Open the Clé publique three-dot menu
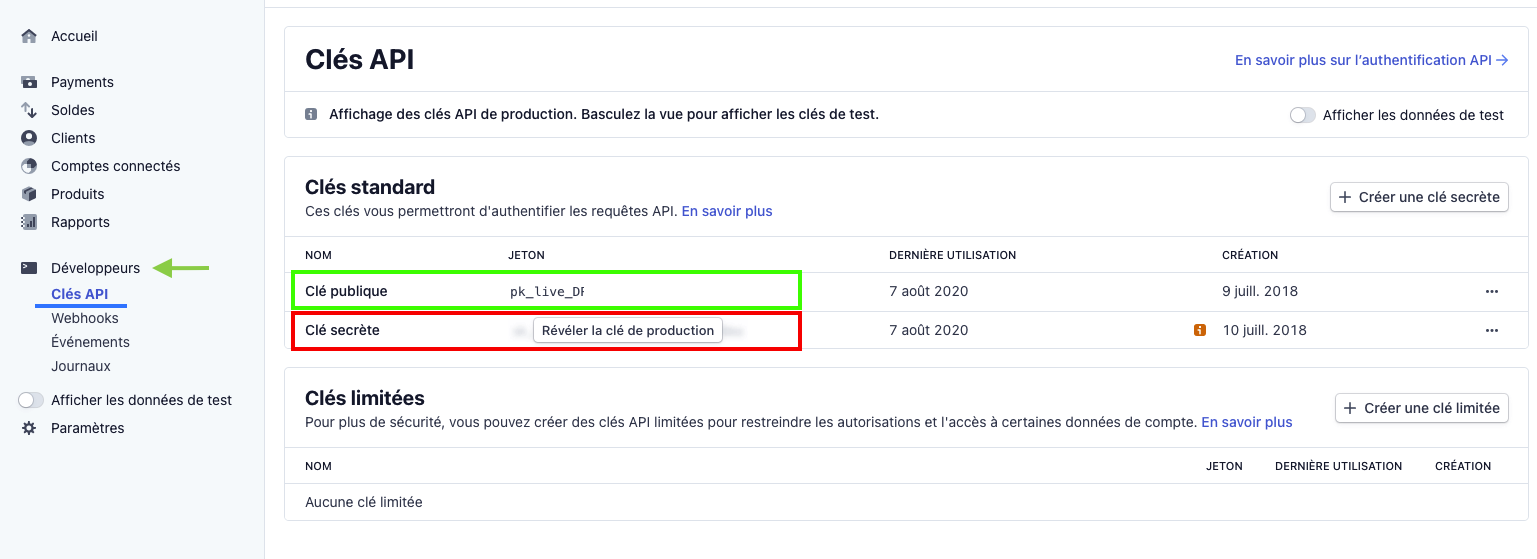The height and width of the screenshot is (559, 1537). [1492, 291]
